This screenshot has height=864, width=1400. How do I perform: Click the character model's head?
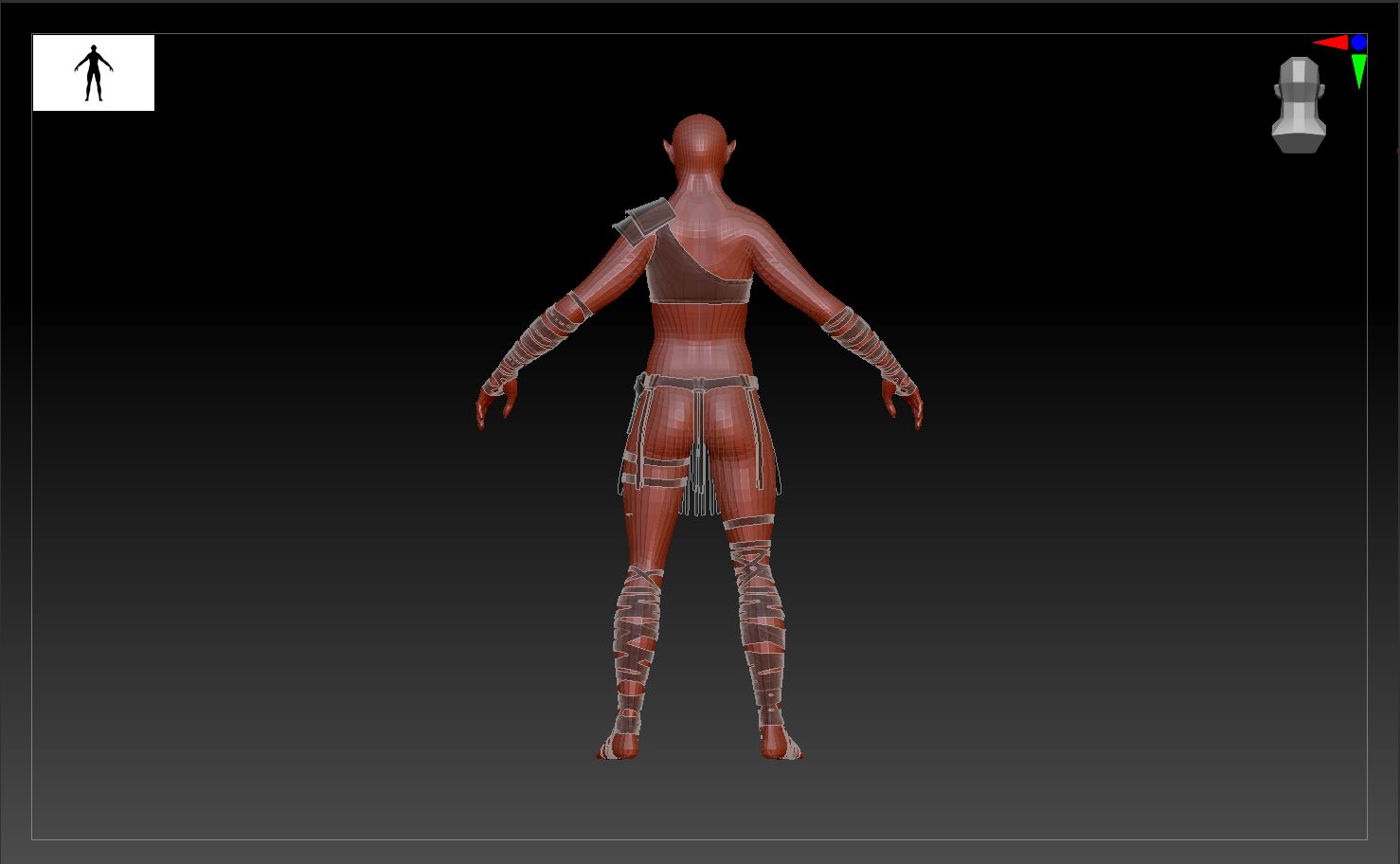(701, 147)
